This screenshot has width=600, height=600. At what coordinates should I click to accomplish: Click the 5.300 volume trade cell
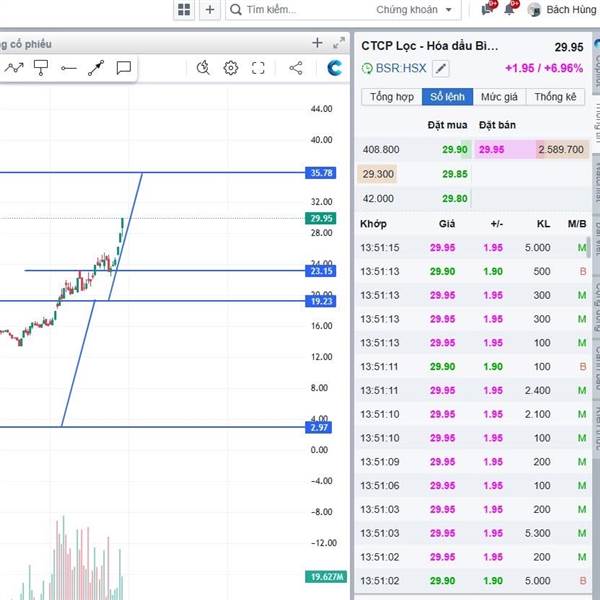[x=538, y=533]
